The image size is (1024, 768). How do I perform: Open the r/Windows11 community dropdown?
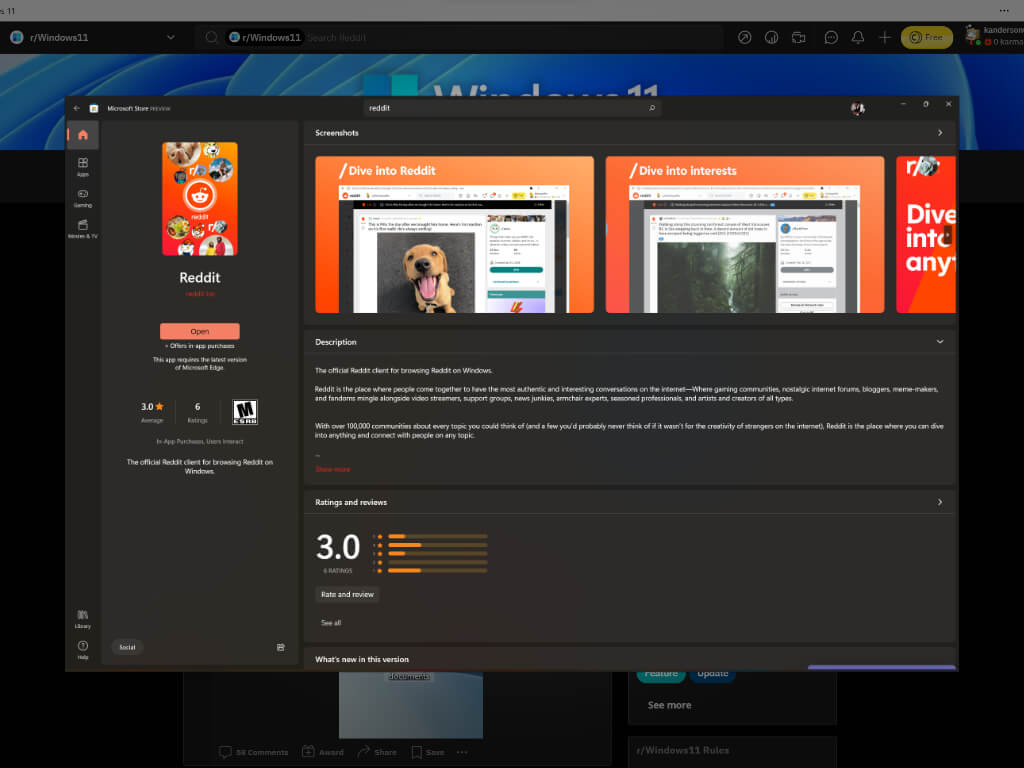tap(171, 38)
